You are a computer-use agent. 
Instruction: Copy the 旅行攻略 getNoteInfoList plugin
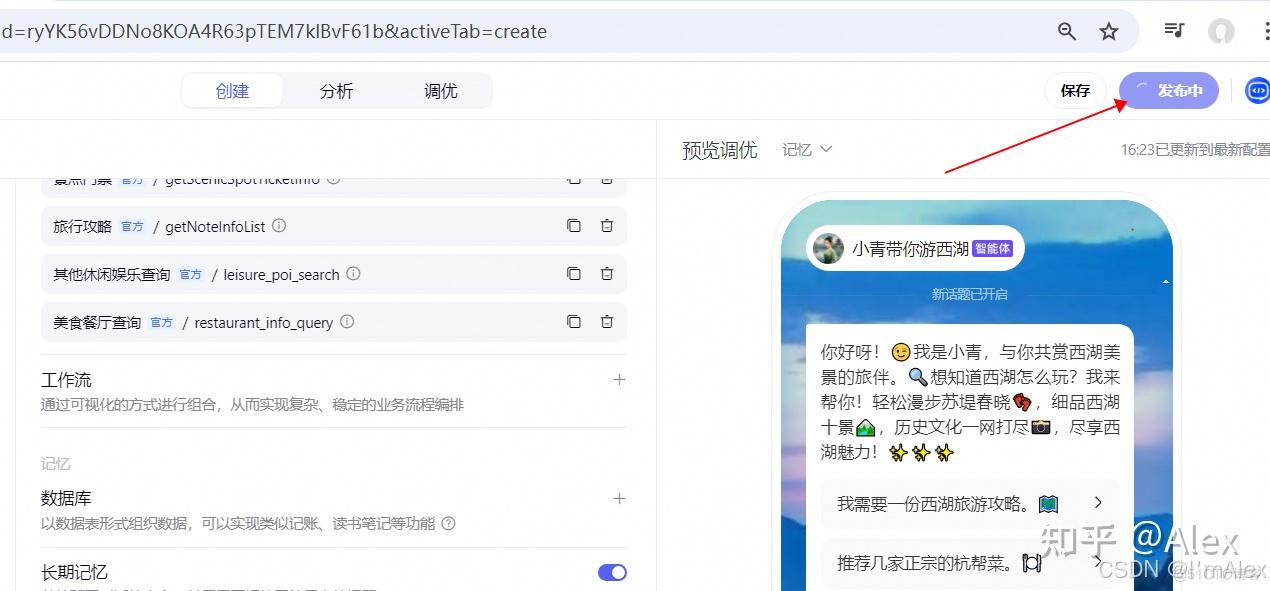coord(573,226)
